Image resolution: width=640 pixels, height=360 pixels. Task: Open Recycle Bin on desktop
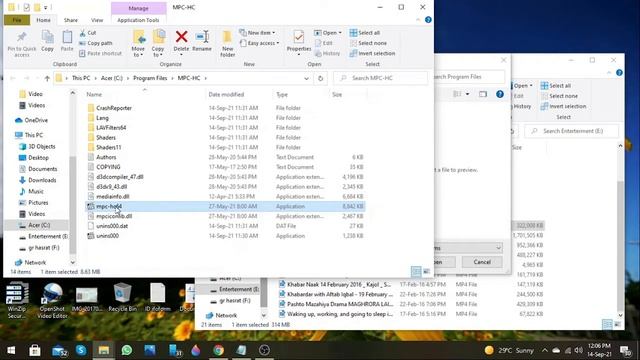click(x=122, y=297)
